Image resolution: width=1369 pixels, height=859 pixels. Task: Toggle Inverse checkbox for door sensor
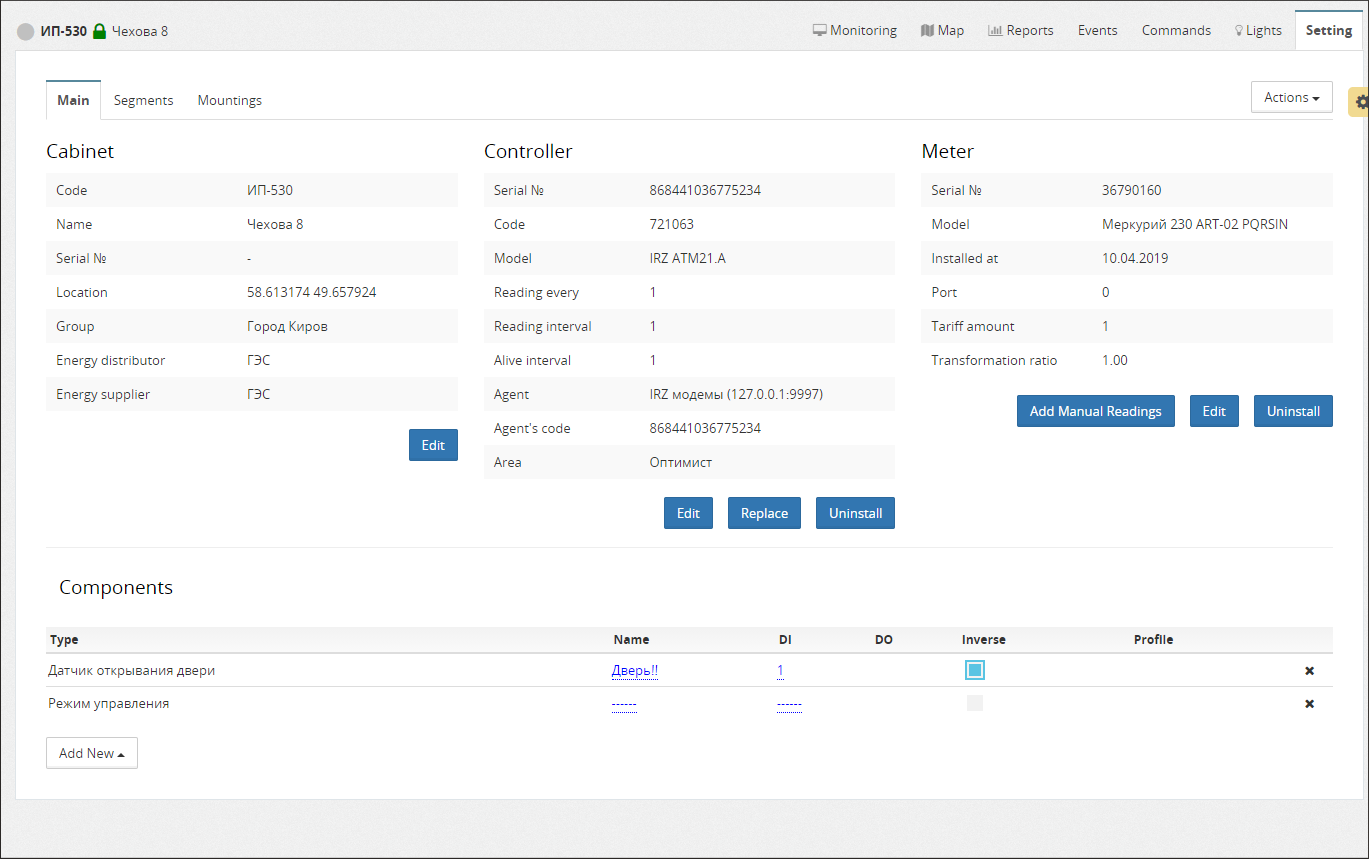click(x=975, y=670)
